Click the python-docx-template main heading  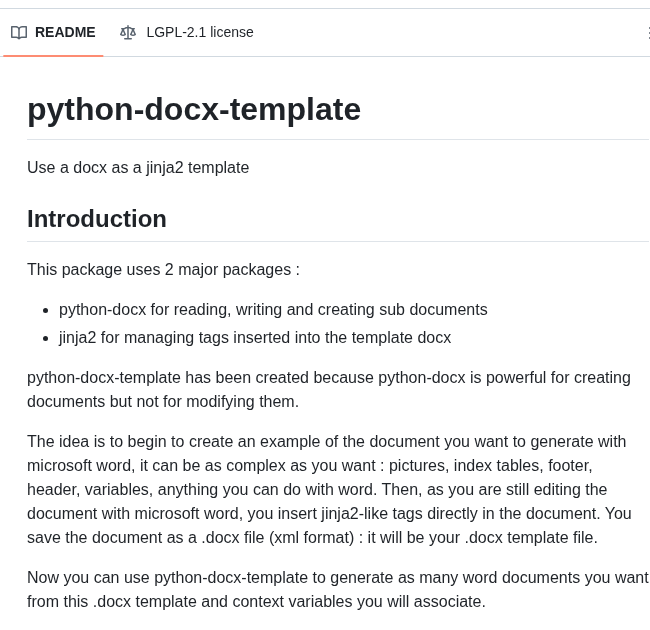point(194,109)
